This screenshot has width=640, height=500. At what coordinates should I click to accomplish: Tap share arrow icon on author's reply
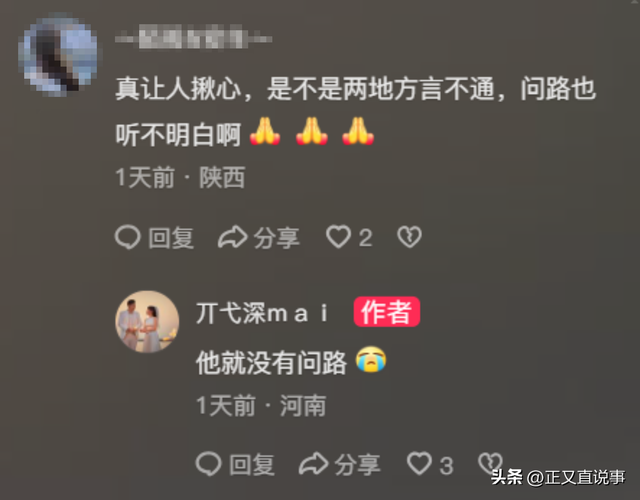[x=313, y=464]
